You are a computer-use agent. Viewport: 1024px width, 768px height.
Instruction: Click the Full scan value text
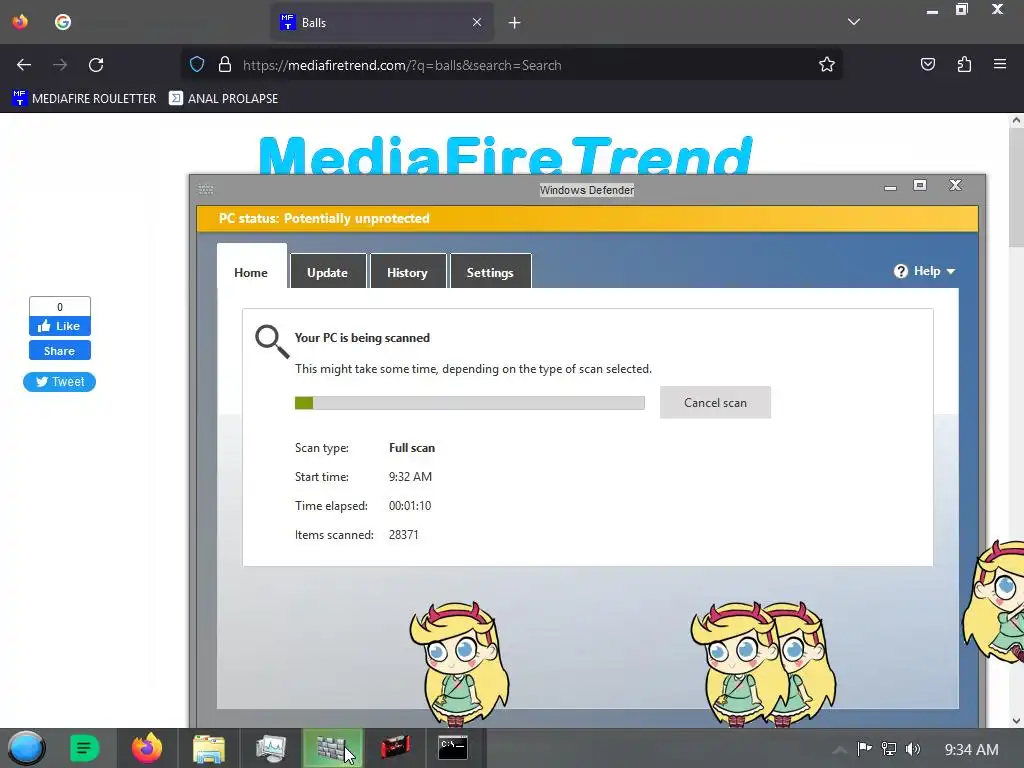(x=412, y=448)
